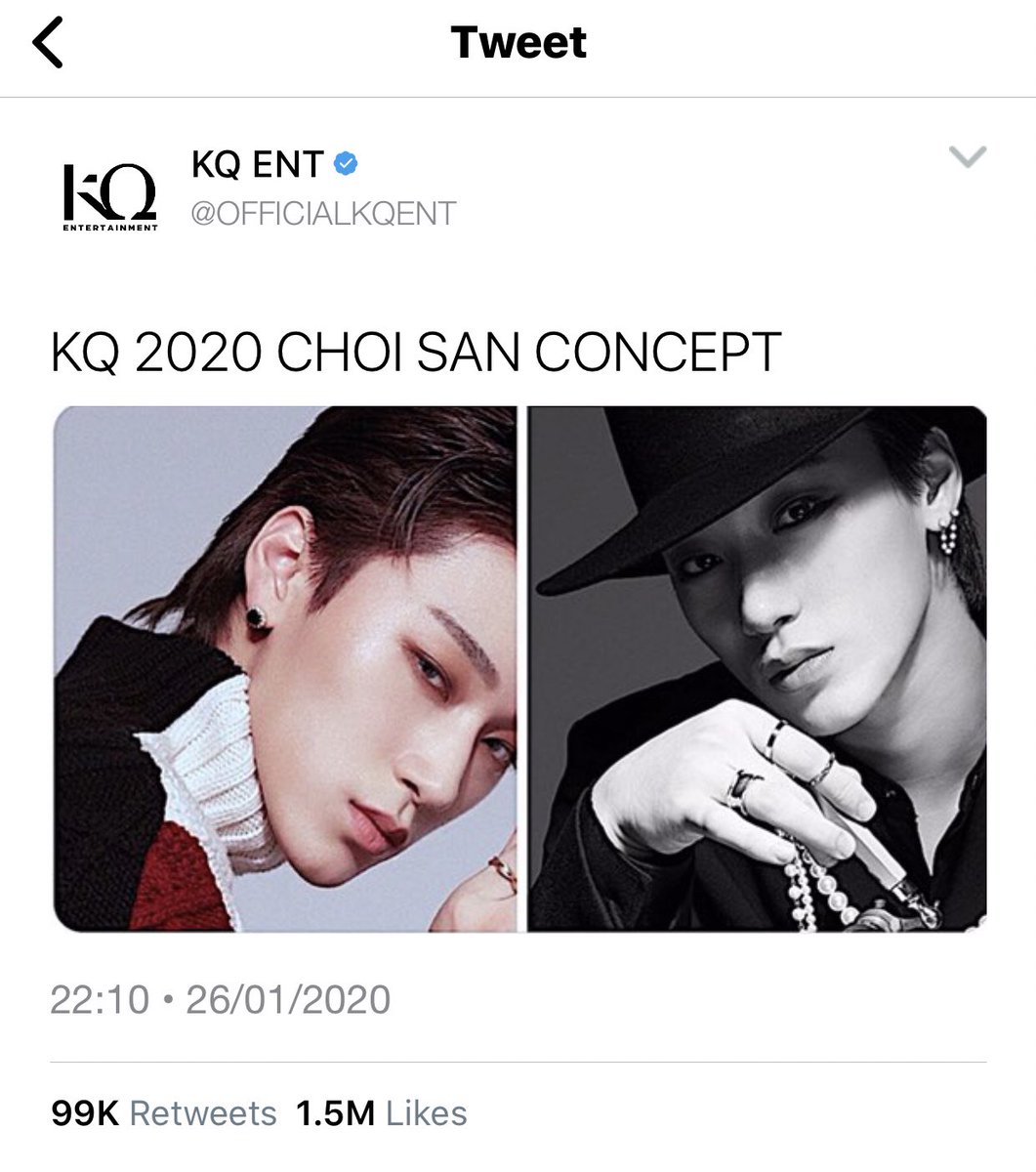Open the 1.5M Likes list
This screenshot has width=1036, height=1172.
click(377, 1113)
